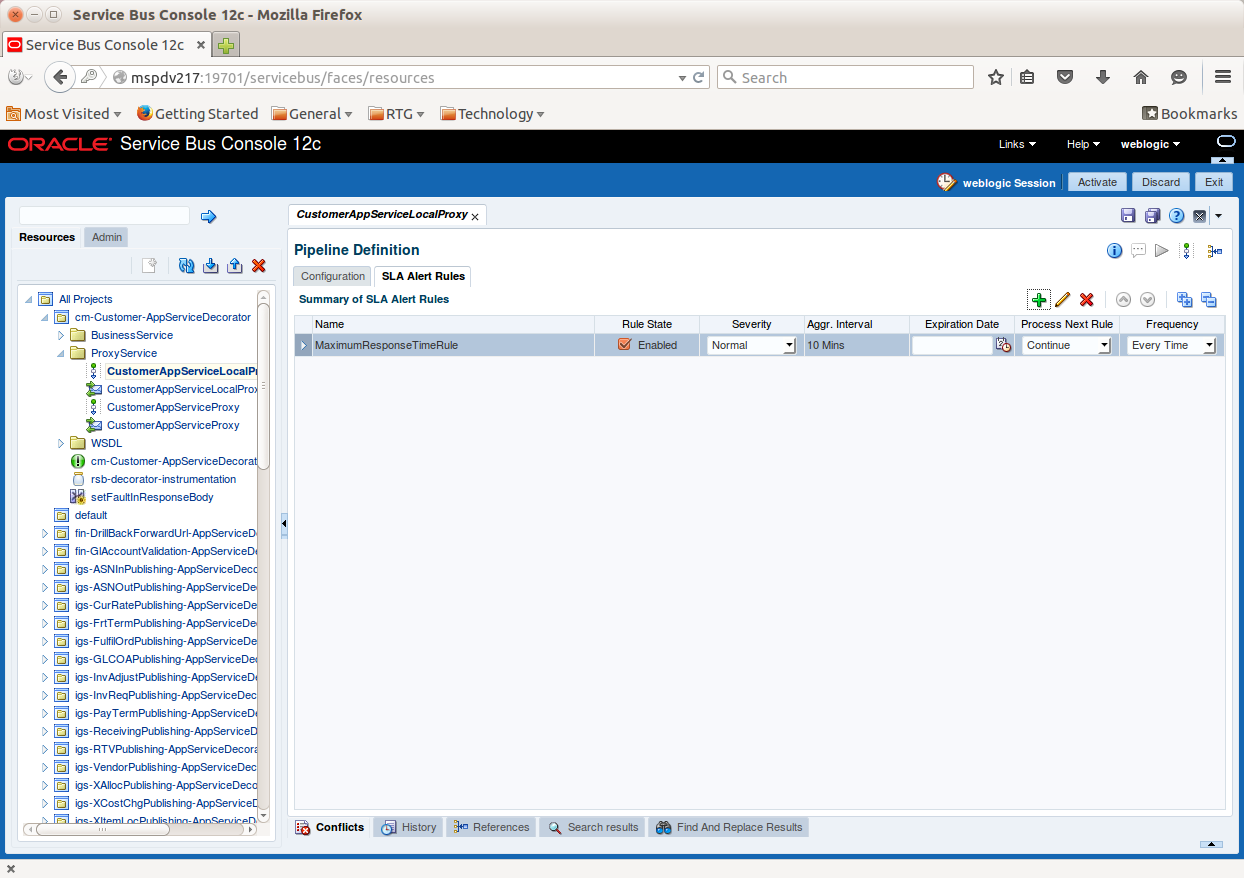The width and height of the screenshot is (1244, 878).
Task: Refresh the resources tree
Action: click(x=186, y=265)
